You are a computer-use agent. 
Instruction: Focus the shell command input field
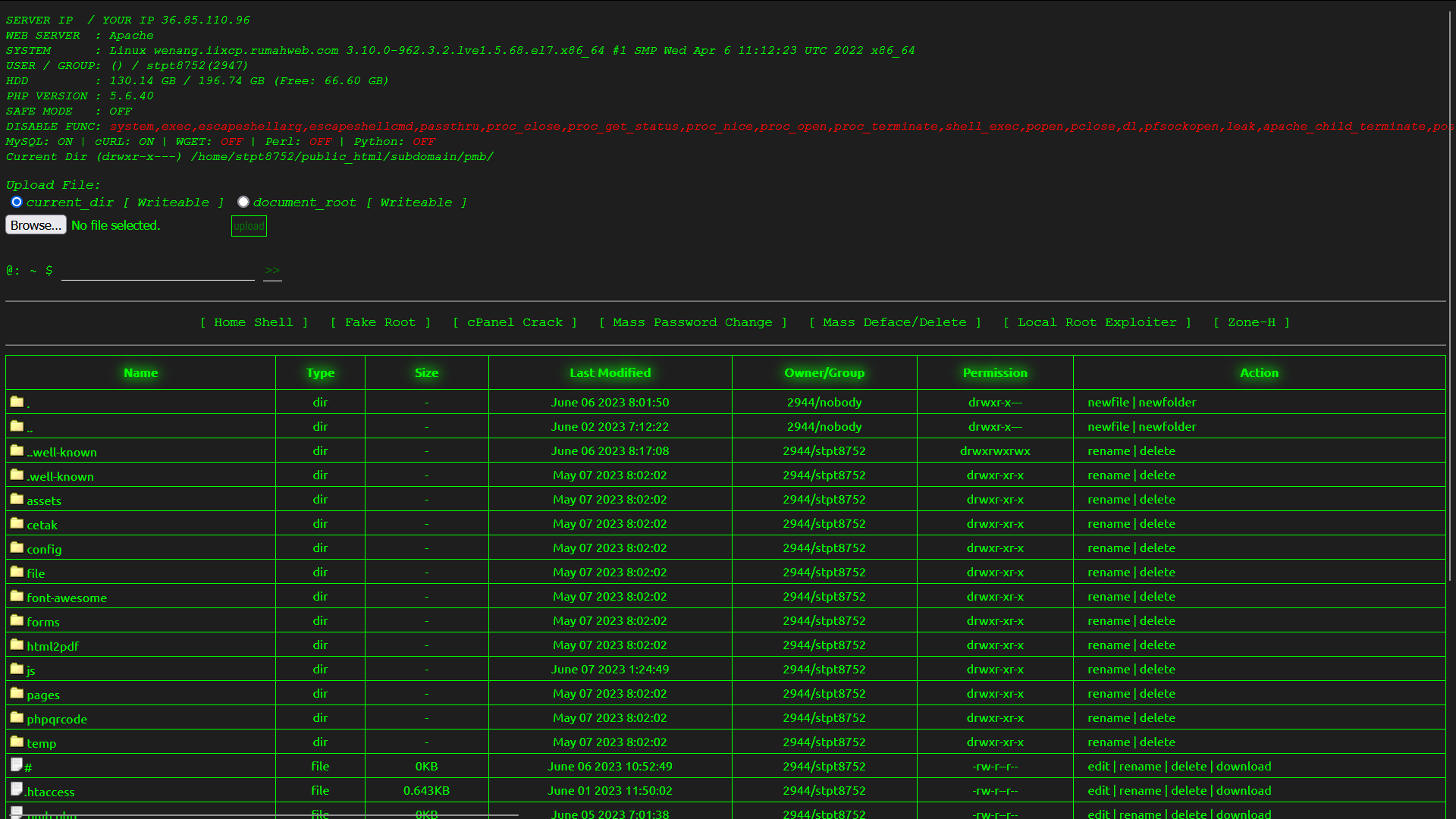[x=158, y=271]
